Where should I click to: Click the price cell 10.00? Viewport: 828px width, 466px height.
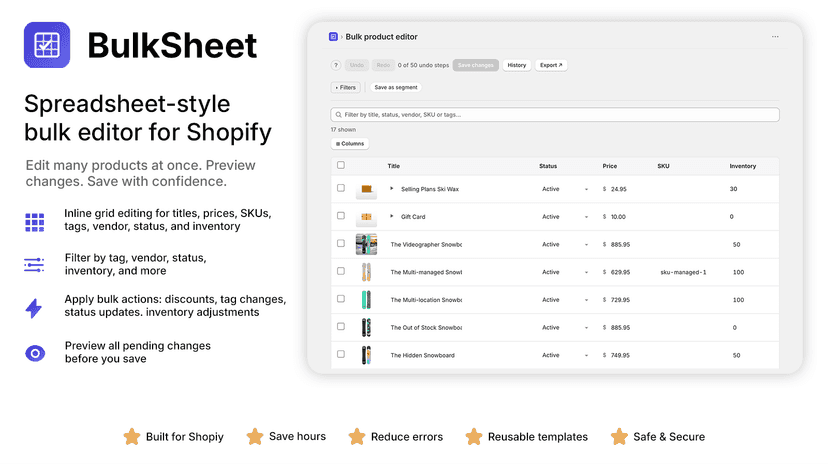coord(618,217)
